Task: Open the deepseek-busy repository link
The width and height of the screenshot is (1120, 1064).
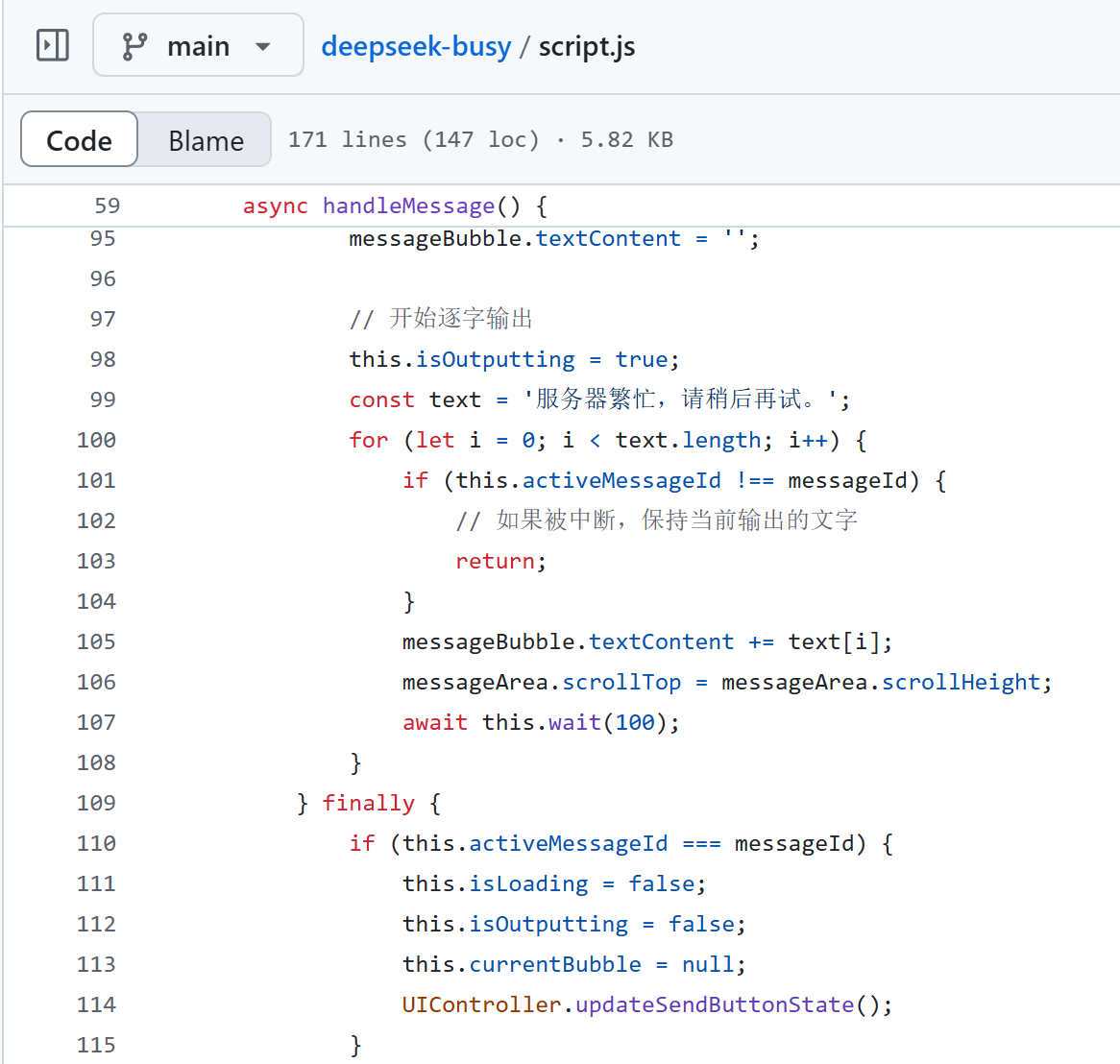Action: point(416,46)
